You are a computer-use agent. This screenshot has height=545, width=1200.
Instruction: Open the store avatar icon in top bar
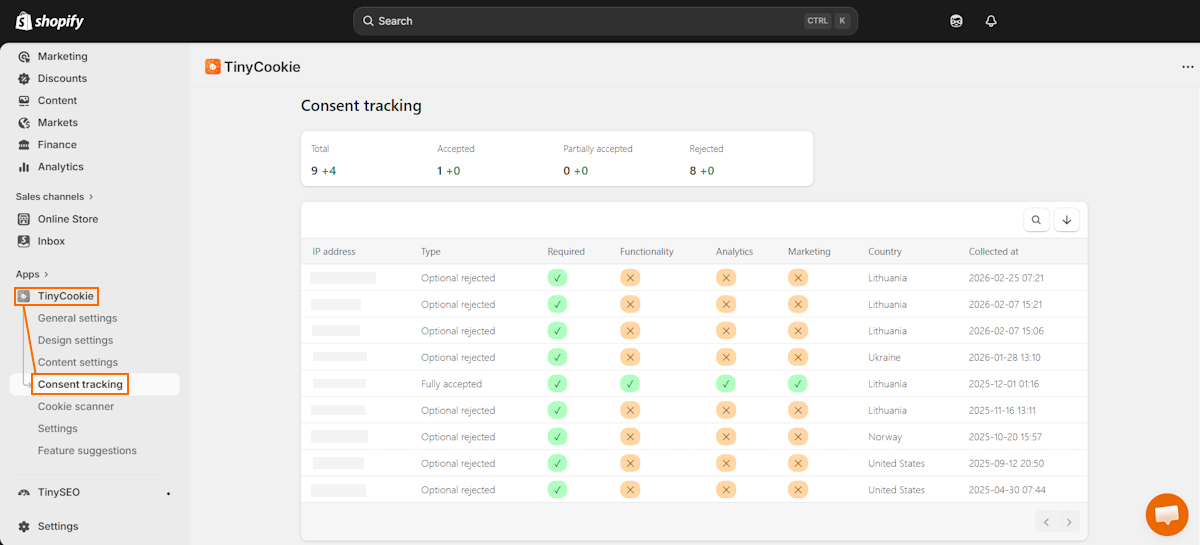pyautogui.click(x=956, y=21)
